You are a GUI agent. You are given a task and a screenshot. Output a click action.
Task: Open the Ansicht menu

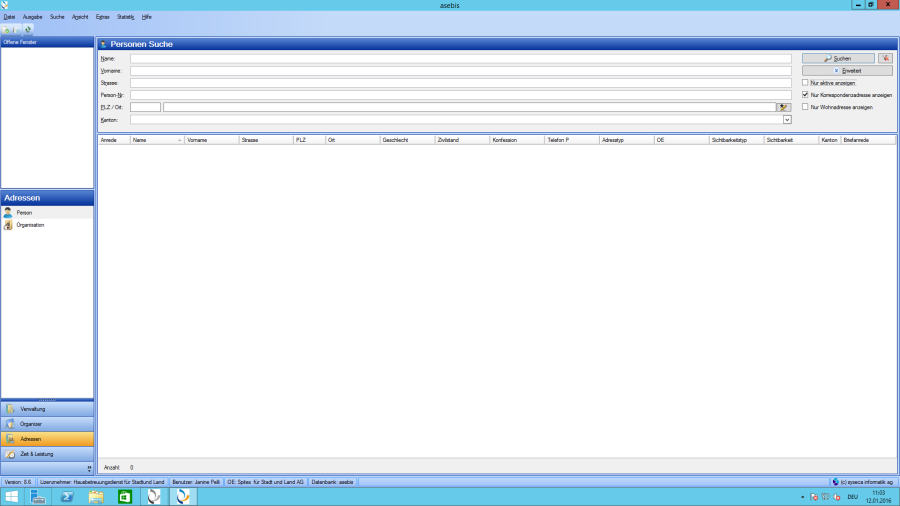tap(80, 17)
